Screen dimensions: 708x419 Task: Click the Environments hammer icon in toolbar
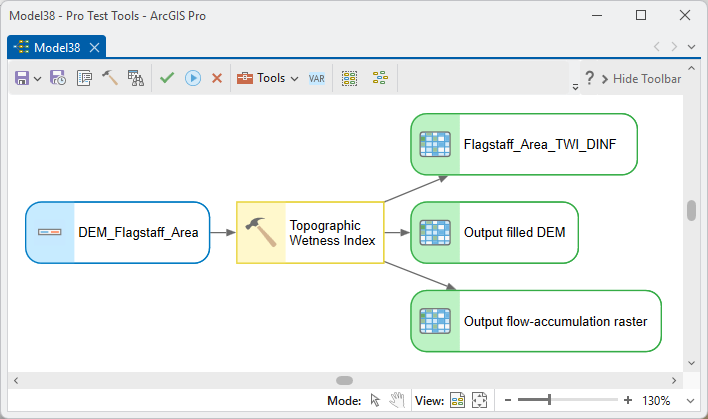coord(110,78)
